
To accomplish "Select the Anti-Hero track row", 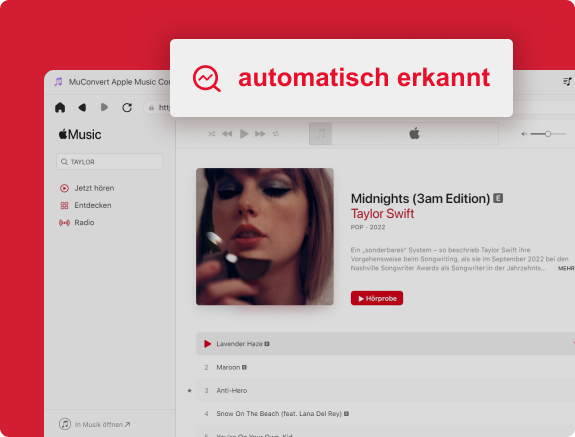I will (385, 390).
